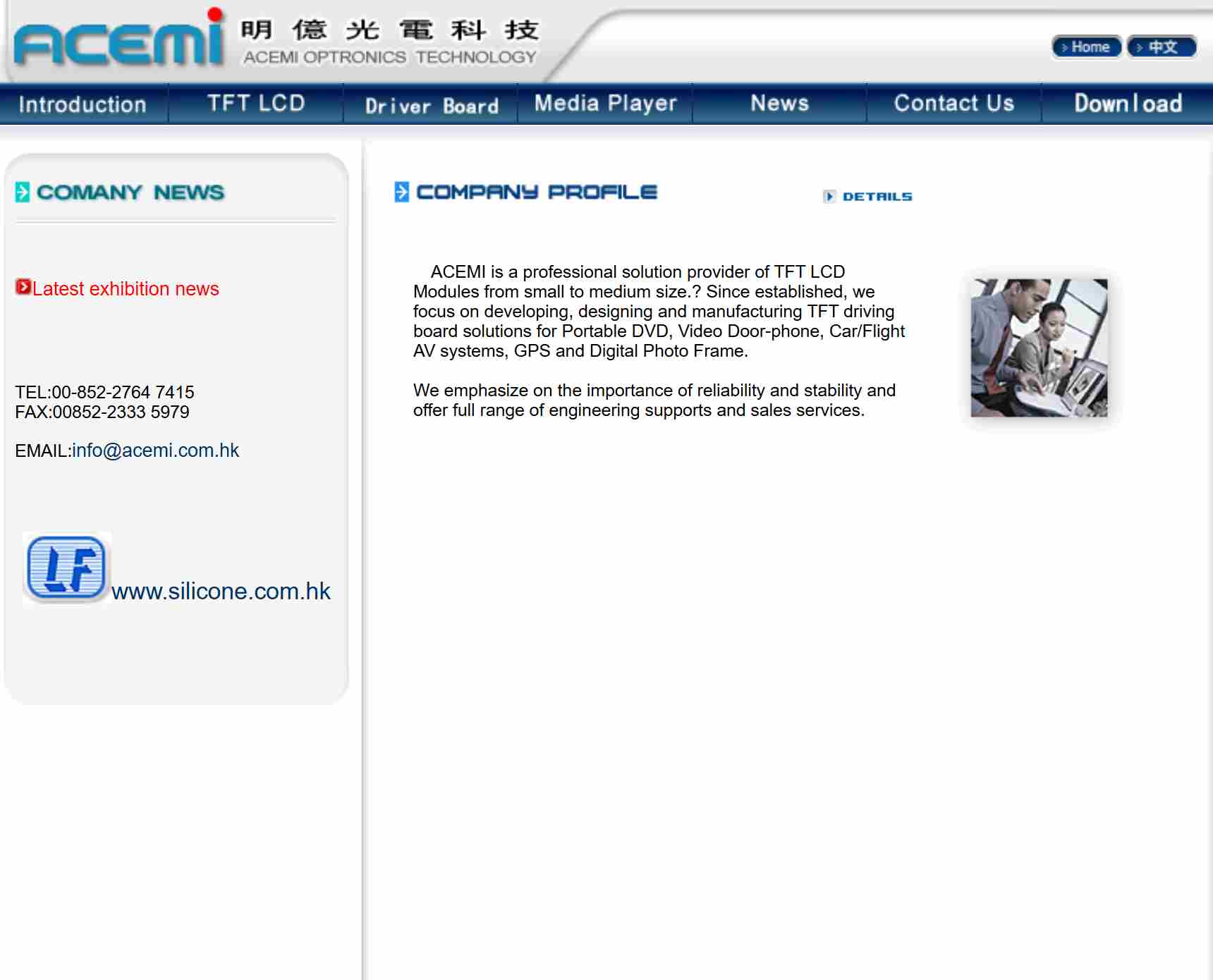Image resolution: width=1213 pixels, height=980 pixels.
Task: Open the Download section
Action: tap(1128, 104)
